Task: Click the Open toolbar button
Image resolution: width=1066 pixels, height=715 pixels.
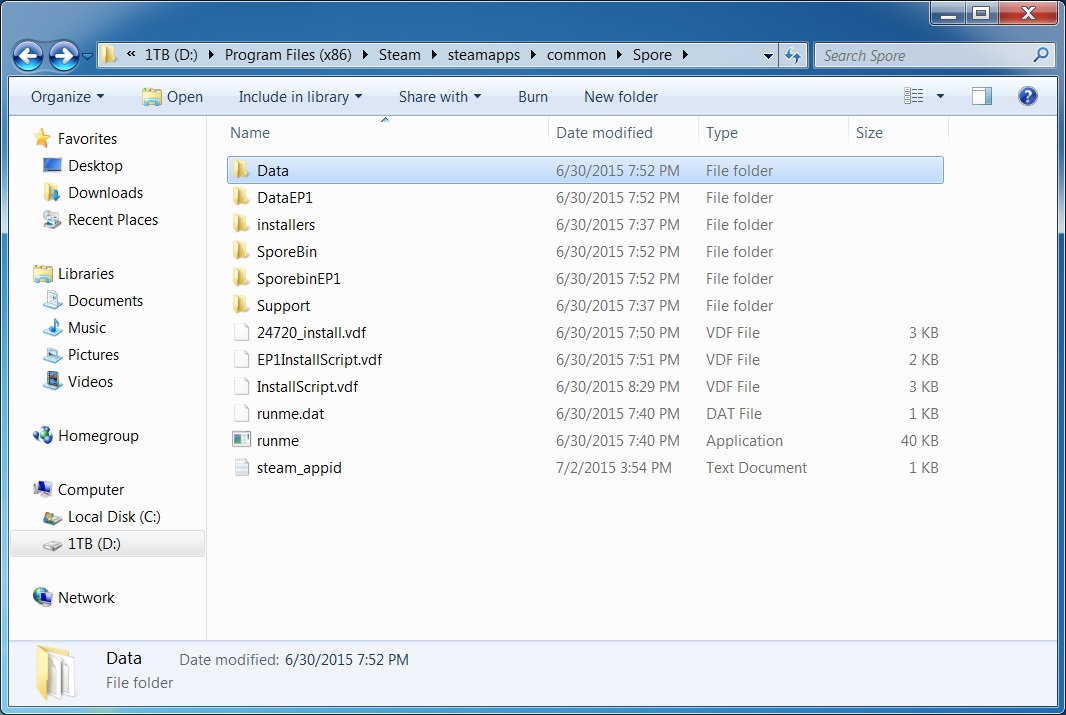Action: point(173,97)
